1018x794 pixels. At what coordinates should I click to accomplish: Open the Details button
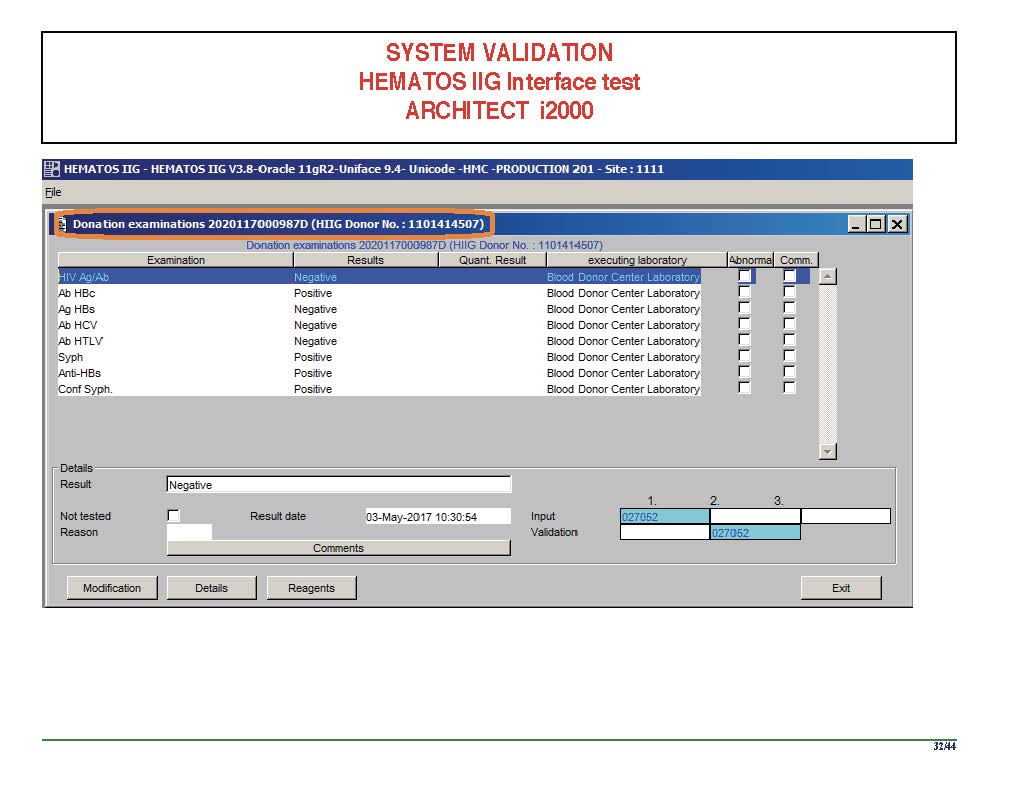(211, 588)
